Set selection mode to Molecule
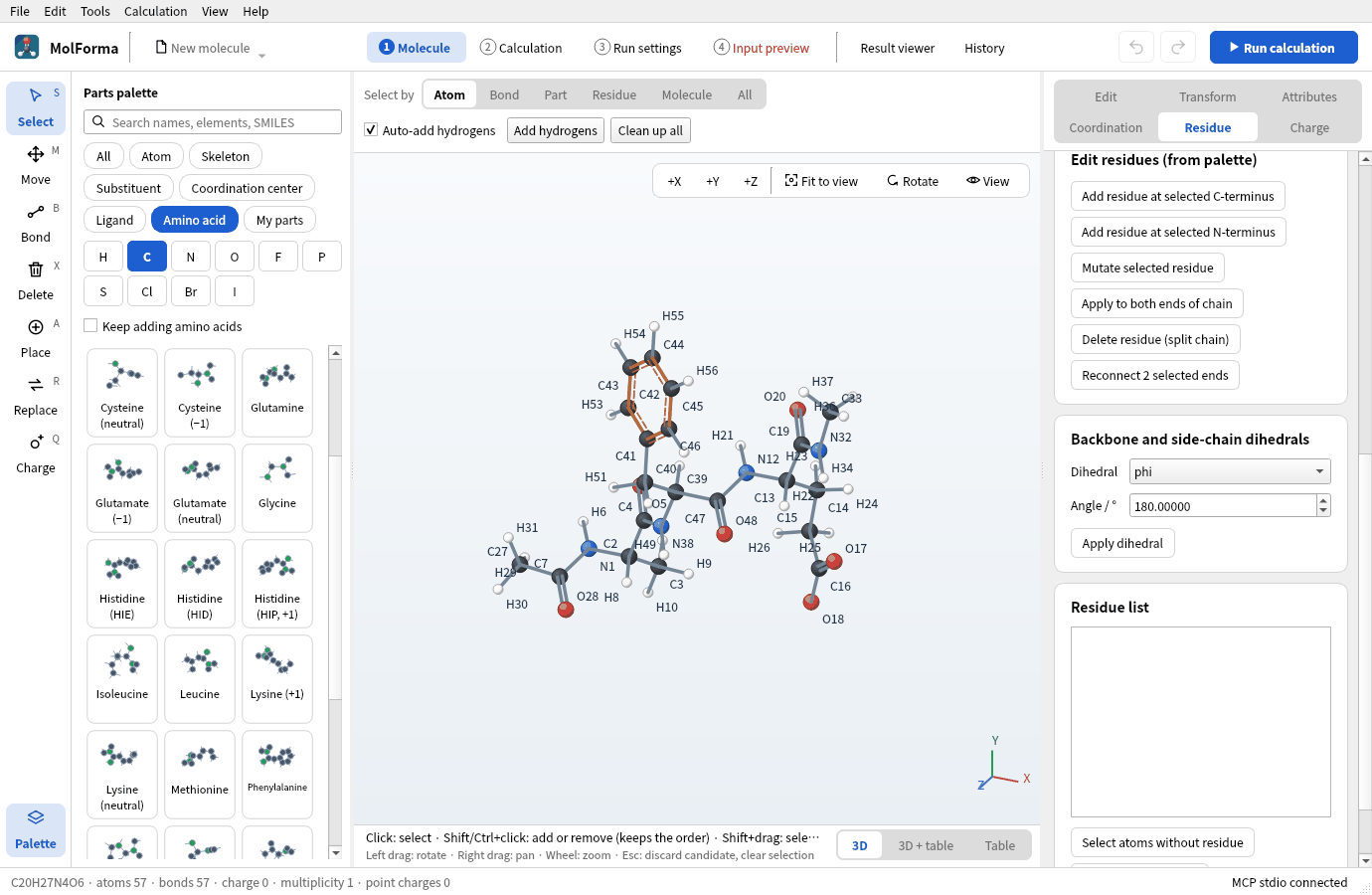Image resolution: width=1372 pixels, height=895 pixels. (x=687, y=94)
